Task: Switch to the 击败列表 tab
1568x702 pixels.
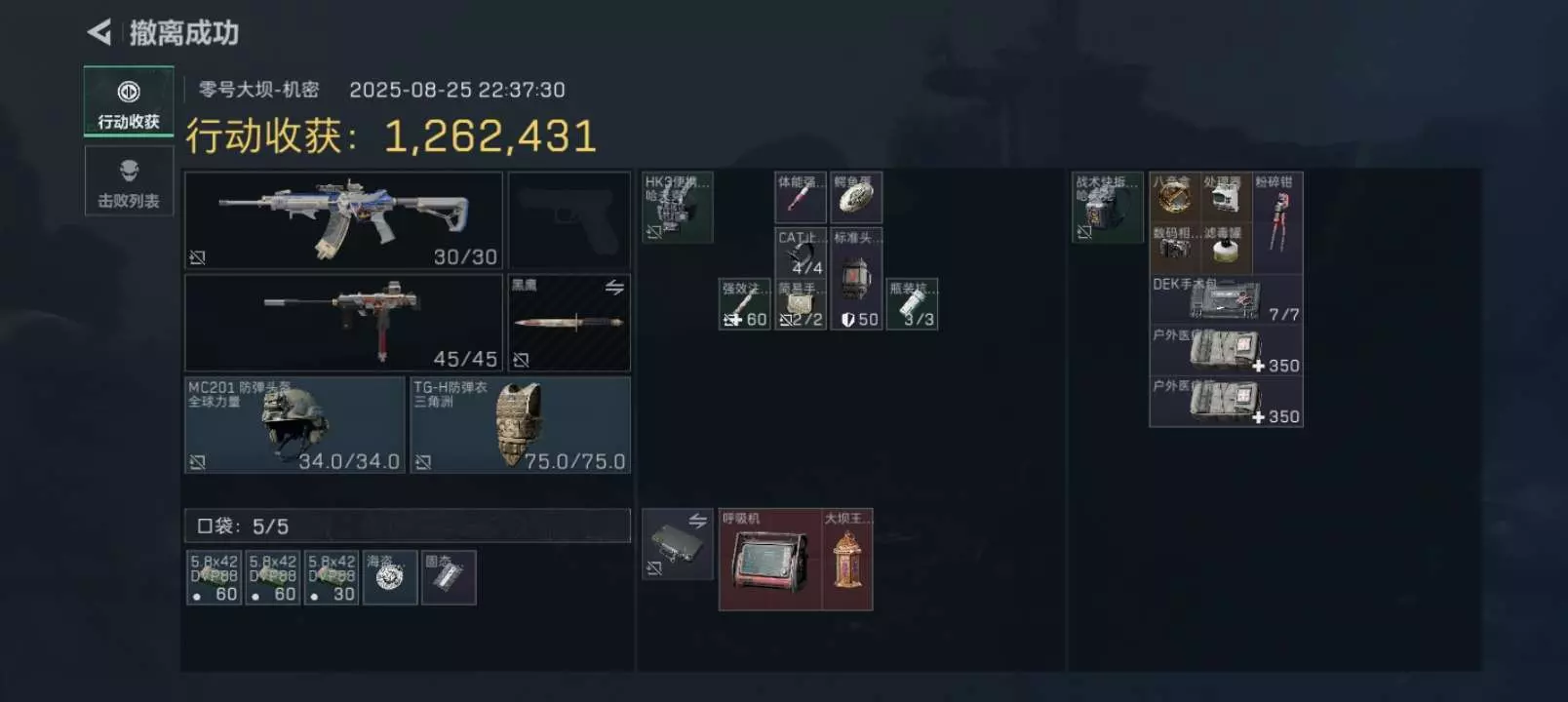Action: pyautogui.click(x=129, y=180)
